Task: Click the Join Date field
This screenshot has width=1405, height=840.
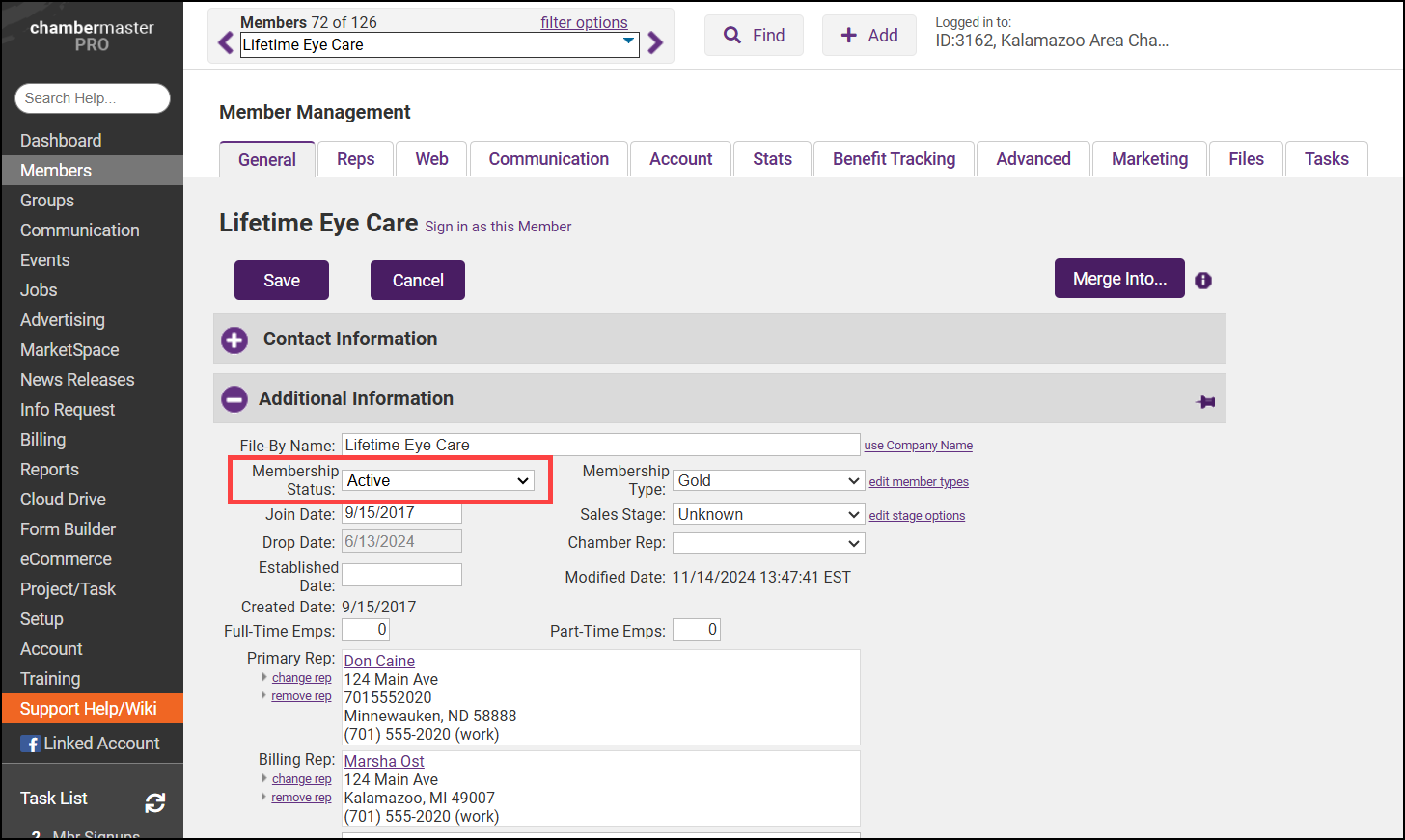Action: pyautogui.click(x=401, y=513)
